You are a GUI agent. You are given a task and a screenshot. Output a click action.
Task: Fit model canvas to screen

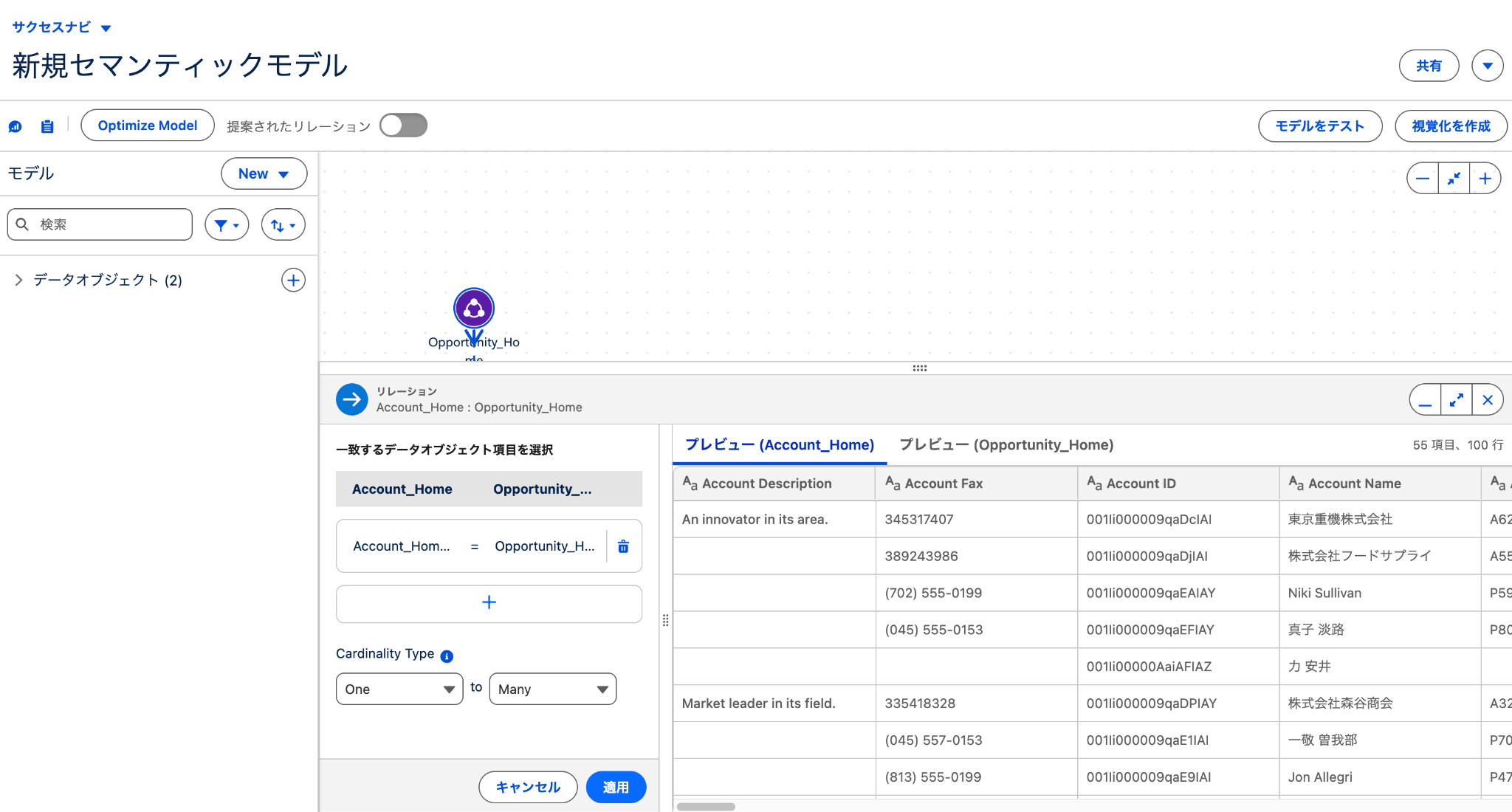[1454, 179]
